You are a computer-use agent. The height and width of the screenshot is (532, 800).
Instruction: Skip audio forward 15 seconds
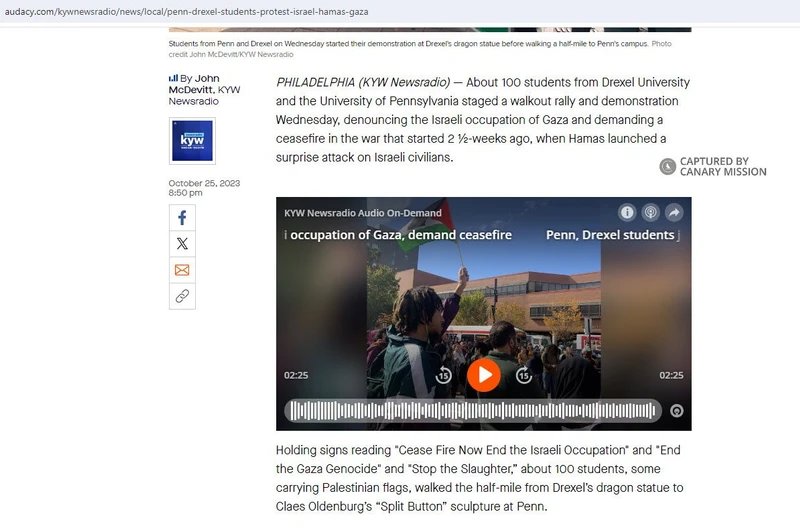pyautogui.click(x=523, y=375)
